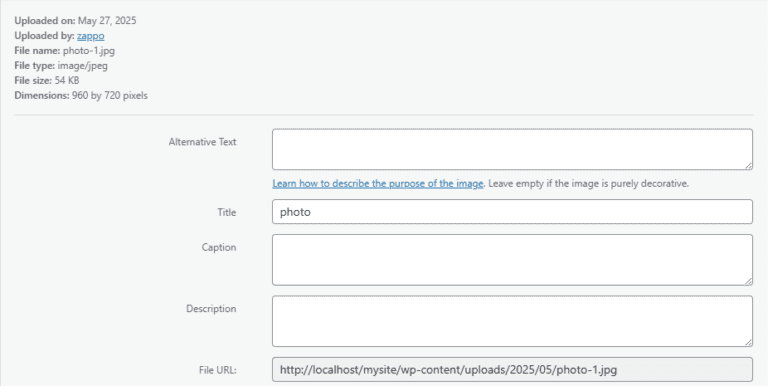Select the 'Uploaded on: May 27, 2025' text
Screen dimensions: 768x386
(75, 21)
